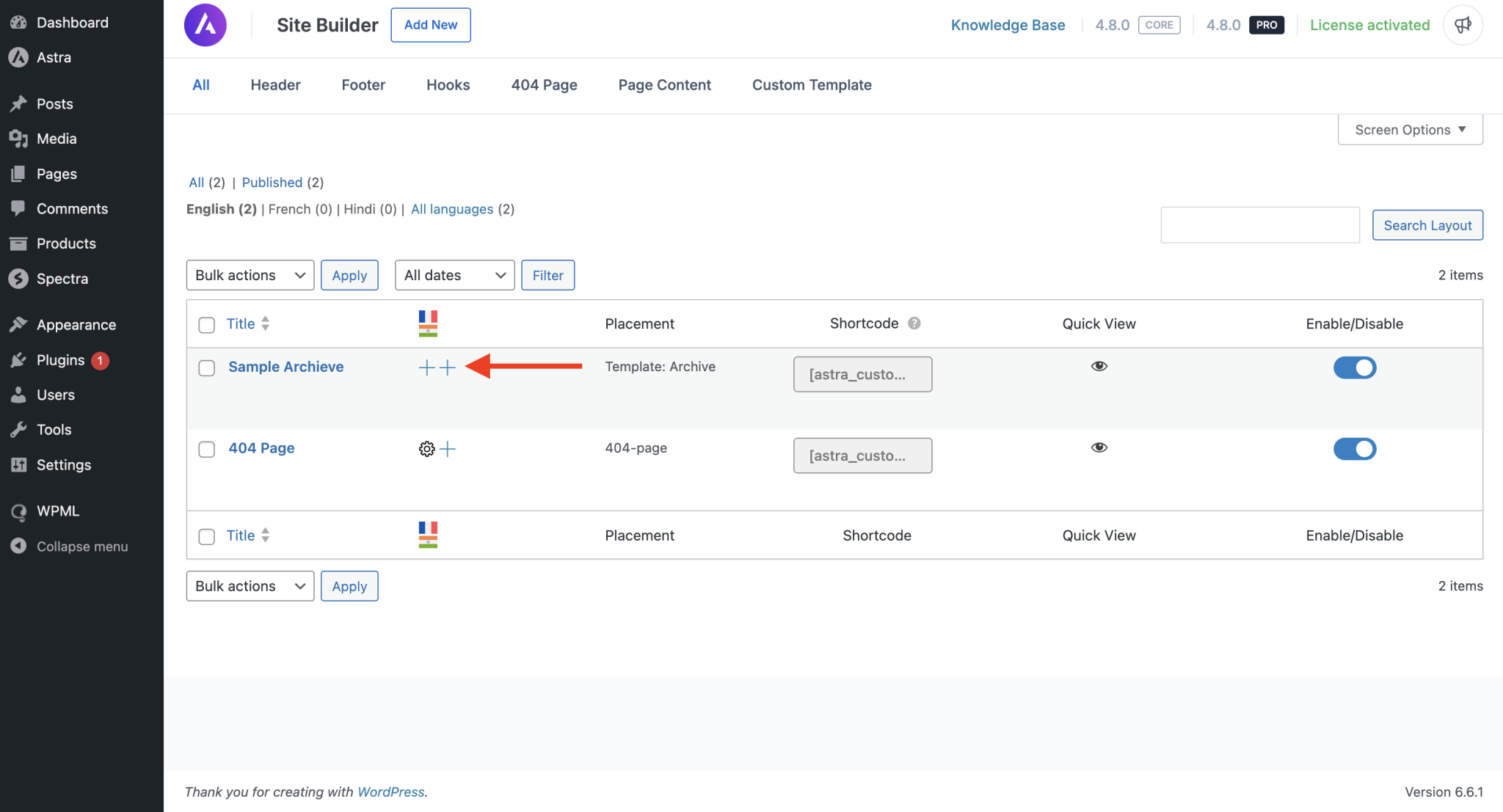Click the gear icon in 404 Page row
Screen dimensions: 1503x812
[x=426, y=449]
